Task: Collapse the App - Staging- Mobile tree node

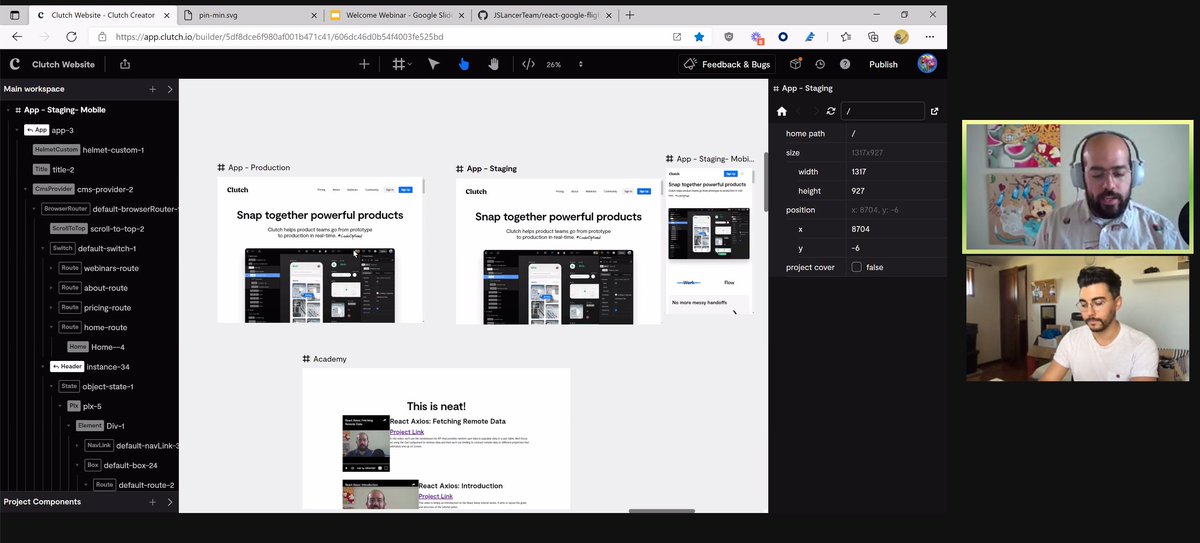Action: 8,110
